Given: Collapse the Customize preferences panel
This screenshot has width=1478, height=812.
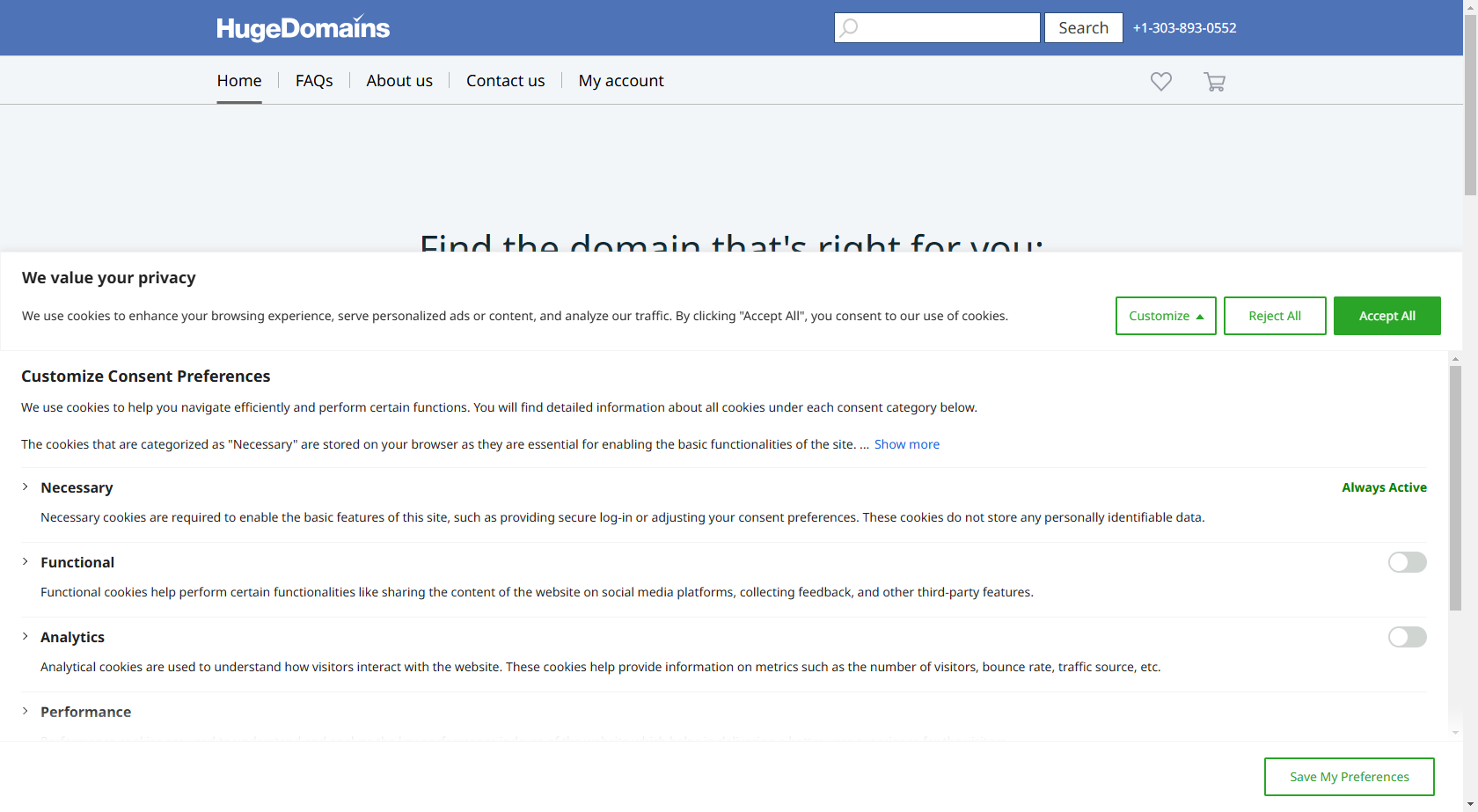Looking at the screenshot, I should click(1165, 316).
